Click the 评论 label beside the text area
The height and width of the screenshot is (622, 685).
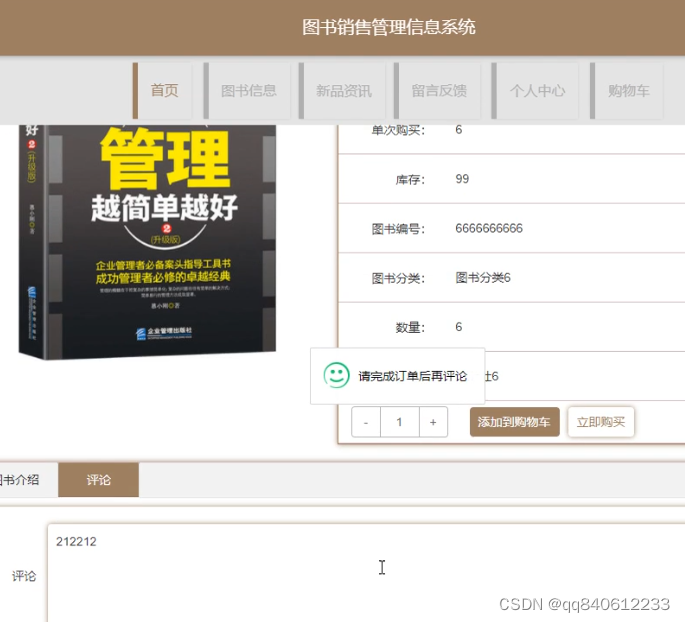(24, 576)
